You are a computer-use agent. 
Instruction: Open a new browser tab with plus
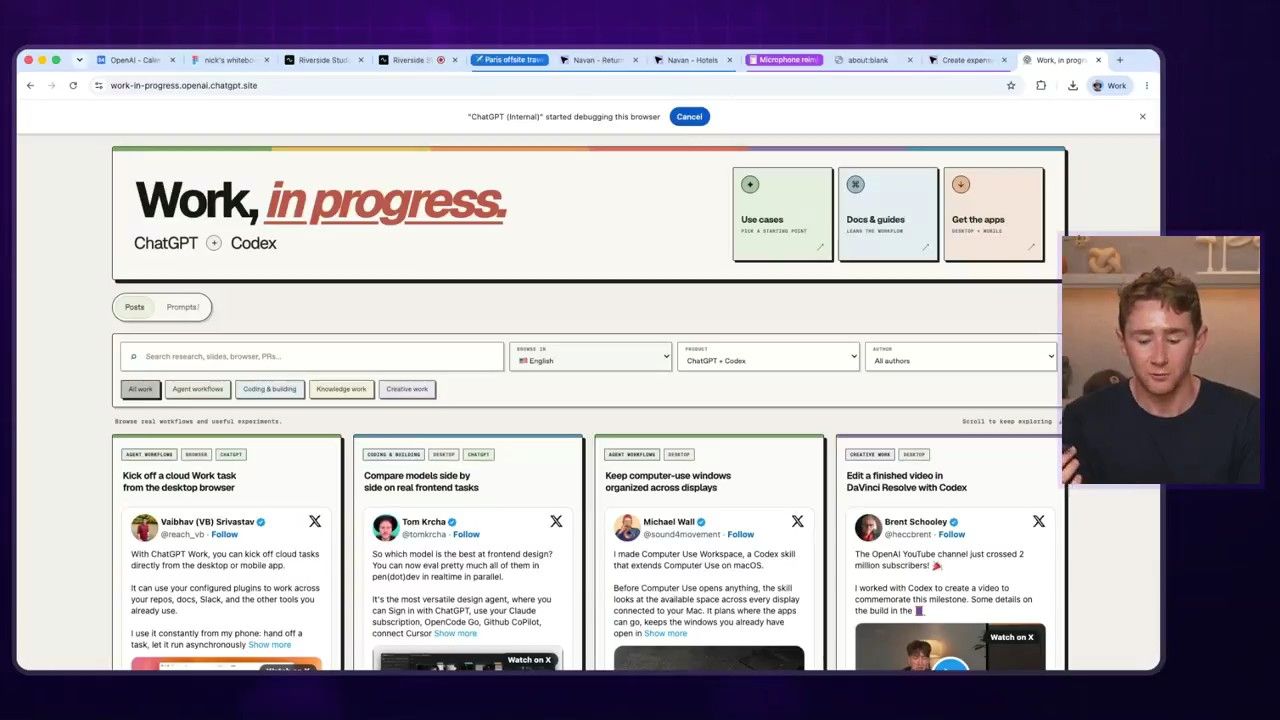pyautogui.click(x=1119, y=60)
